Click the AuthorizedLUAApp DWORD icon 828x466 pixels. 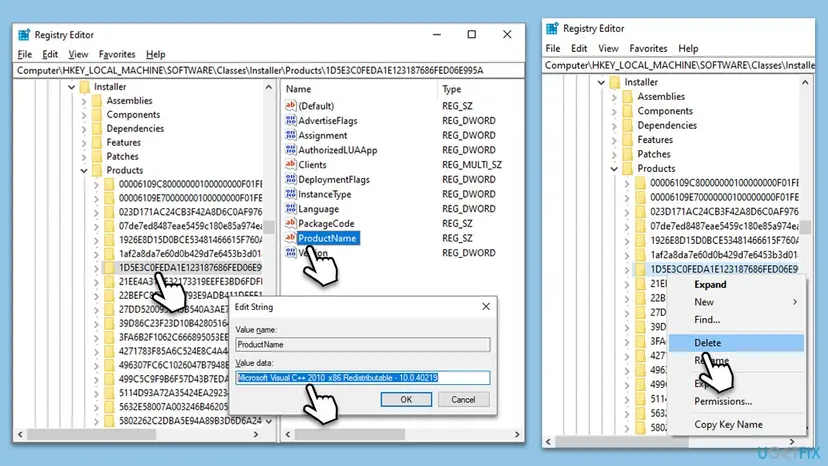290,150
